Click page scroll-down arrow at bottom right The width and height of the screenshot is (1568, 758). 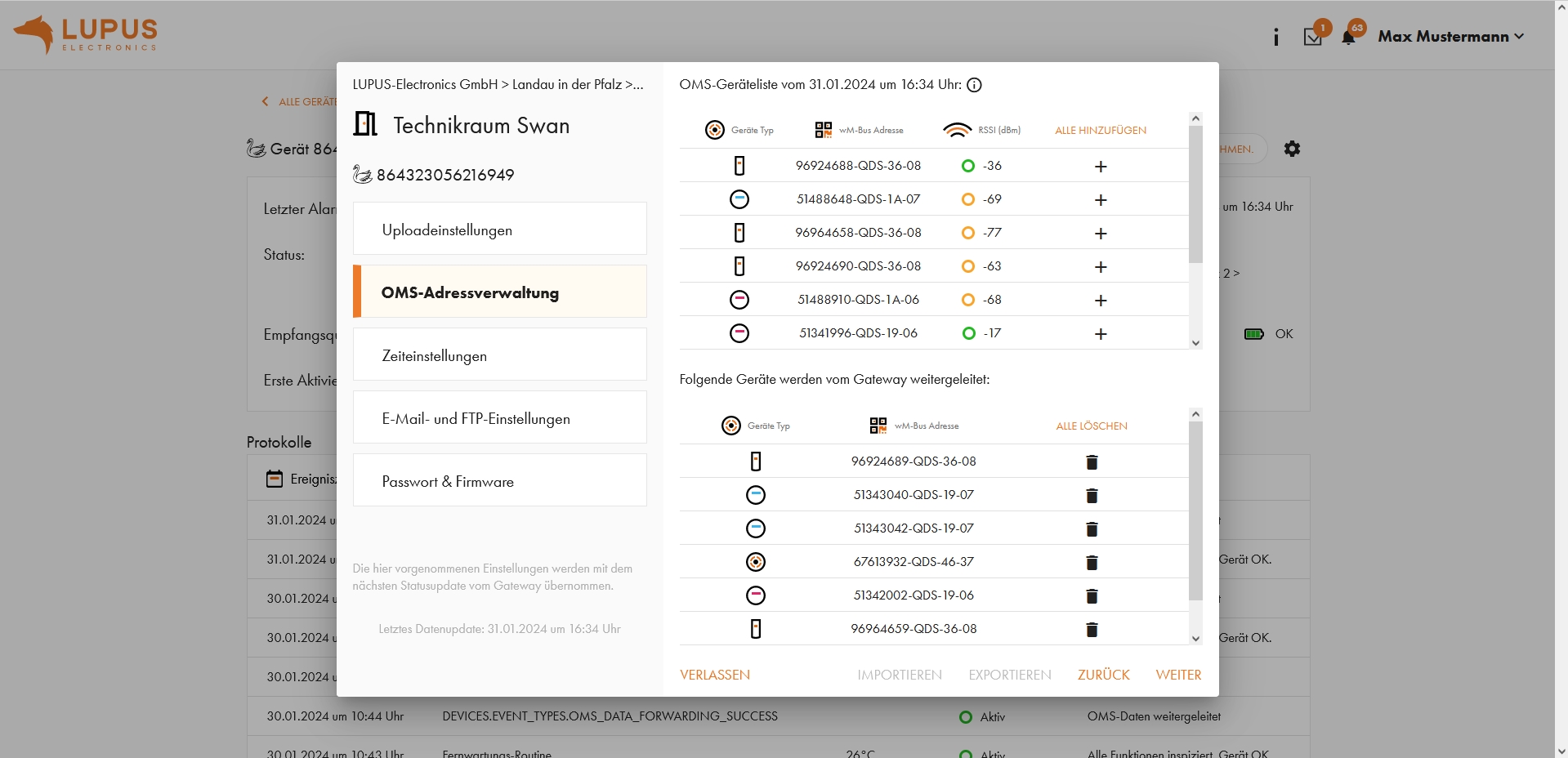pyautogui.click(x=1561, y=751)
